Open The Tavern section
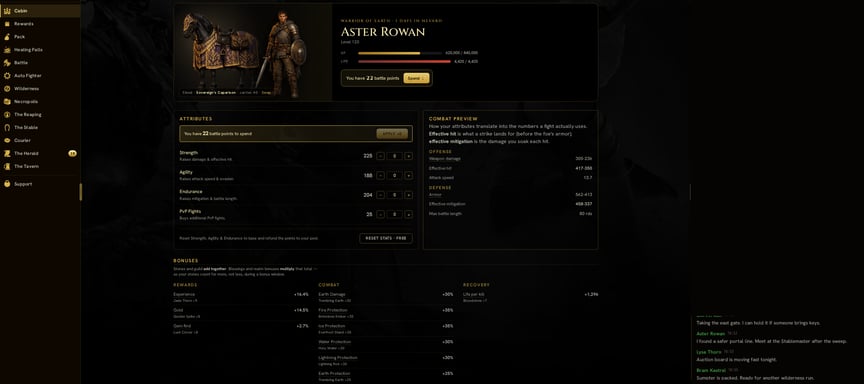The image size is (864, 384). click(x=40, y=166)
